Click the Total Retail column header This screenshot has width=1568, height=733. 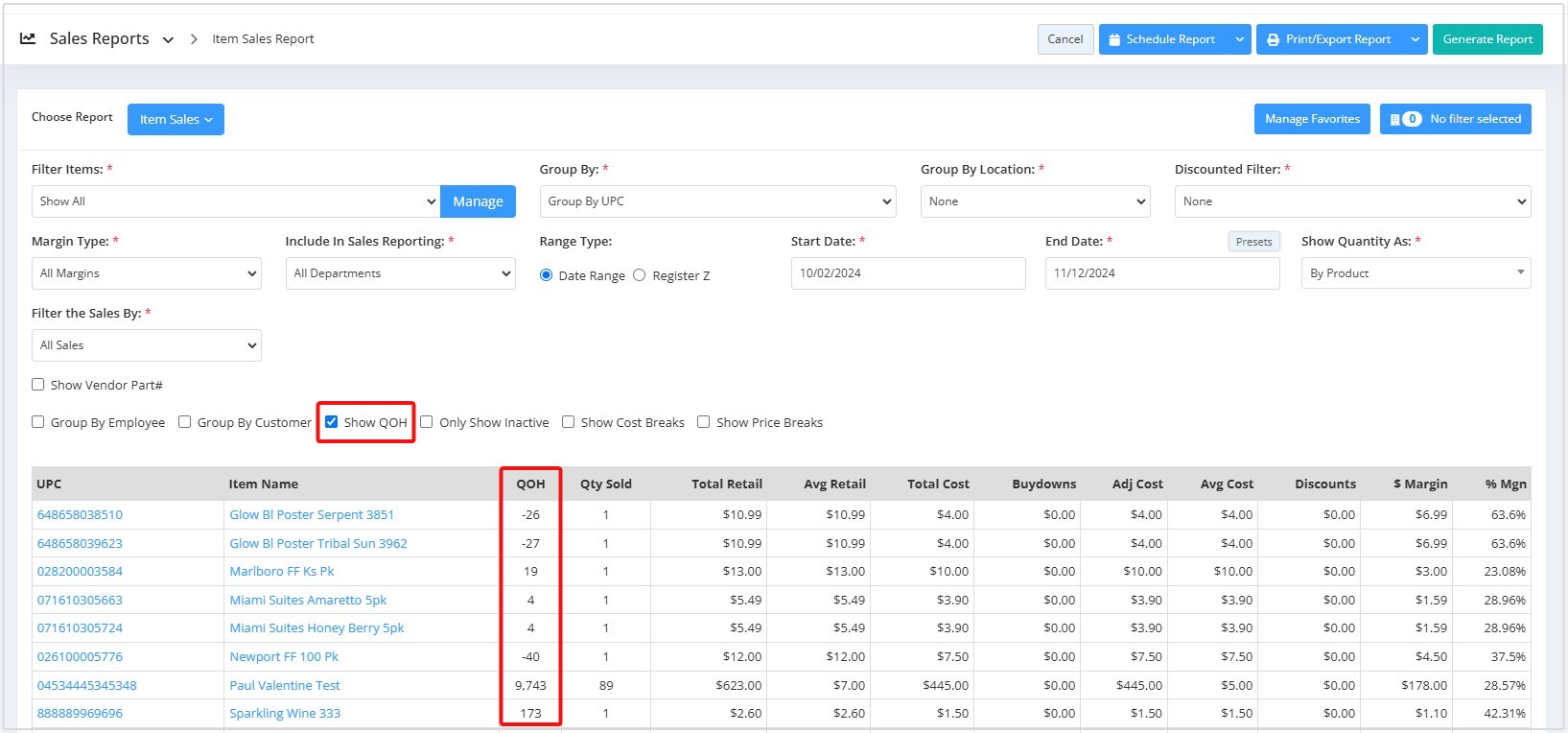pyautogui.click(x=727, y=485)
